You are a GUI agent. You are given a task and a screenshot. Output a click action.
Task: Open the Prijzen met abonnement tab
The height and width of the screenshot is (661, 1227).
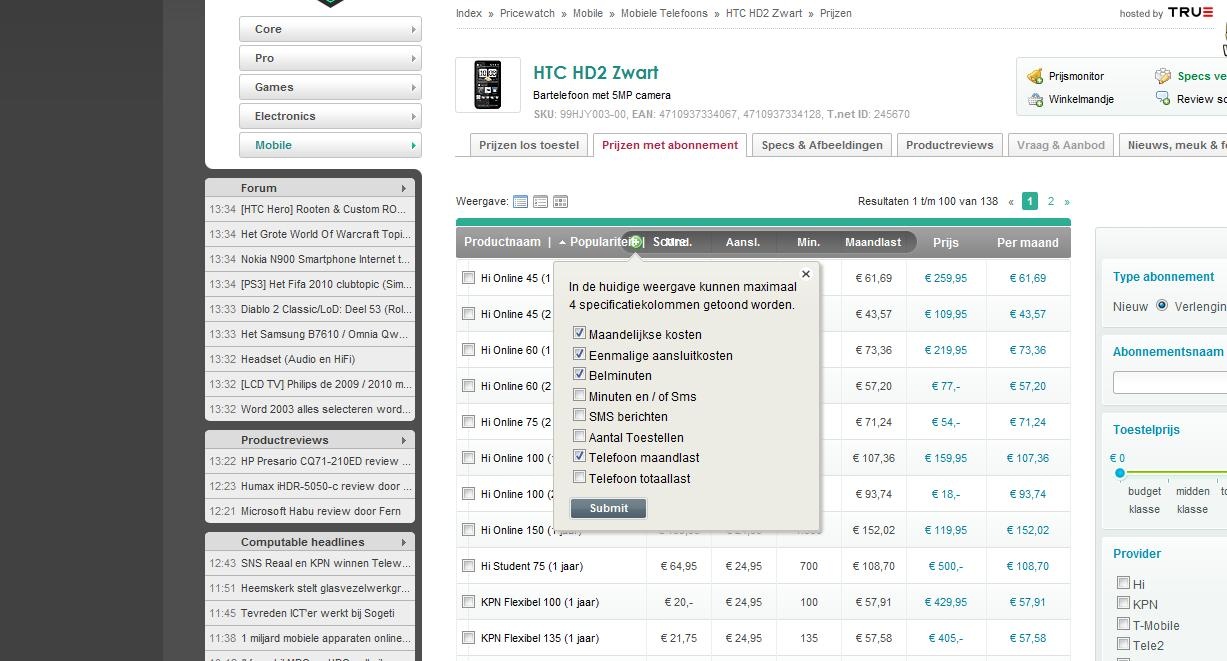coord(670,145)
